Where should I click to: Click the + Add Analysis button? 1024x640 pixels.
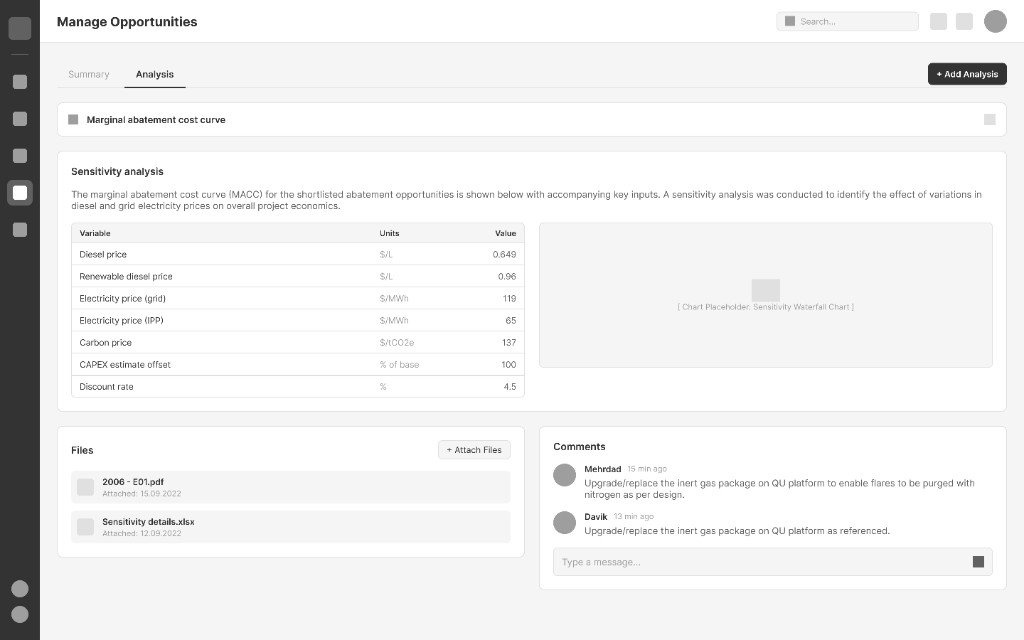click(x=967, y=74)
